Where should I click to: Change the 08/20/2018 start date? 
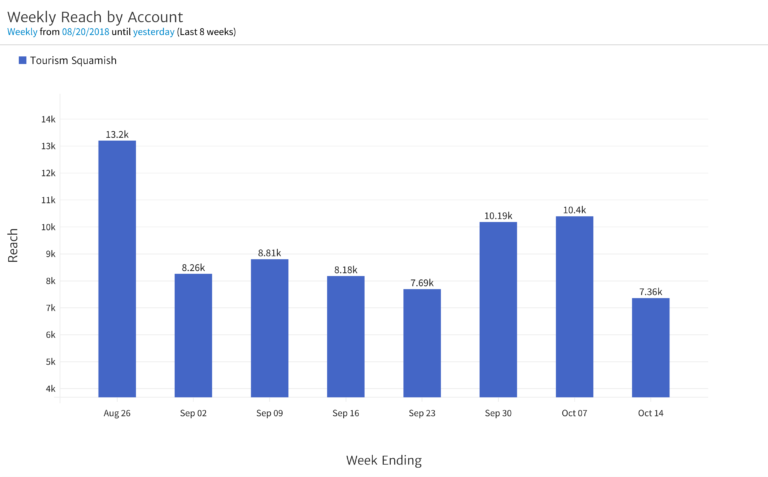[x=85, y=31]
